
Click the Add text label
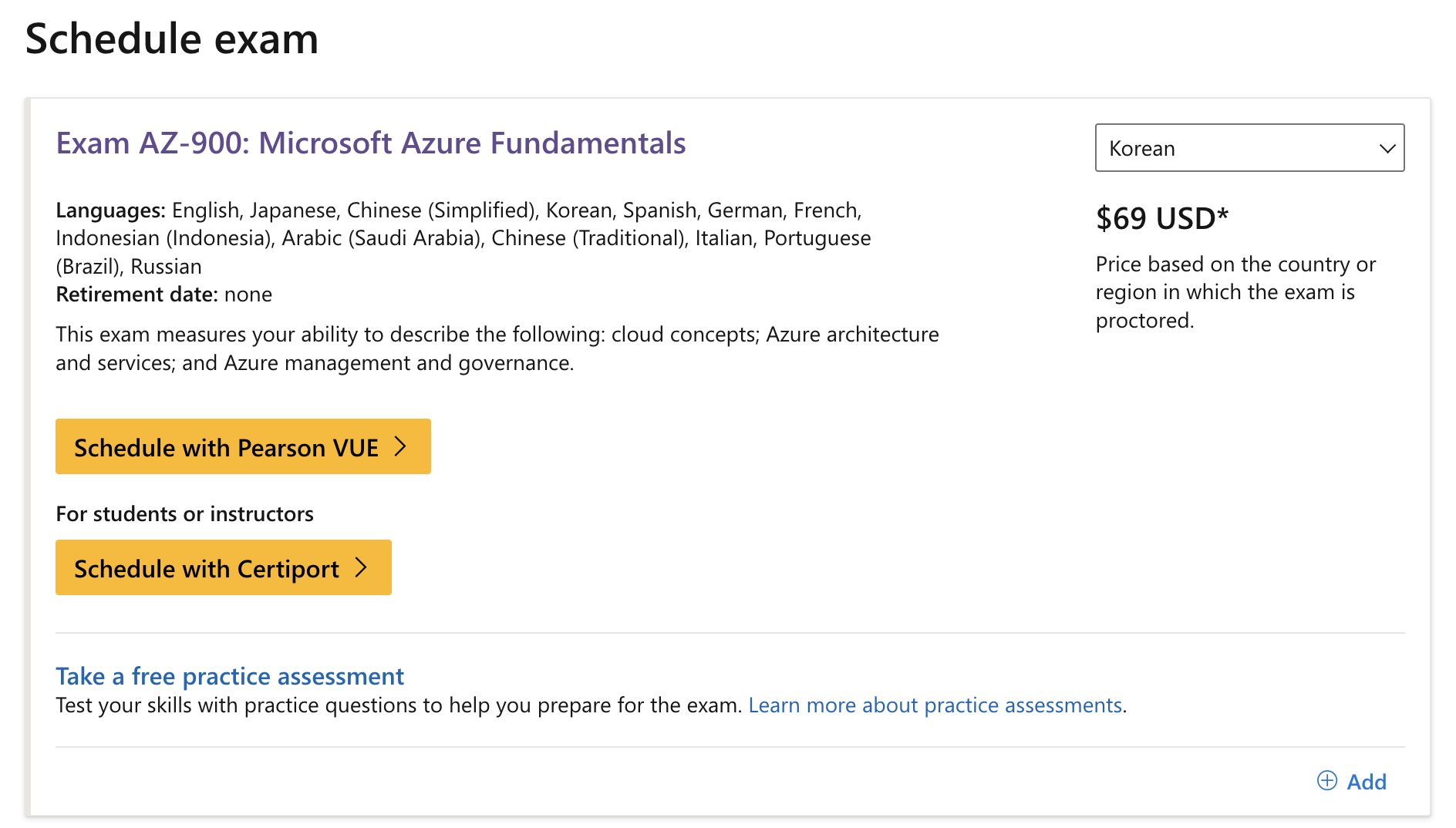(x=1367, y=782)
